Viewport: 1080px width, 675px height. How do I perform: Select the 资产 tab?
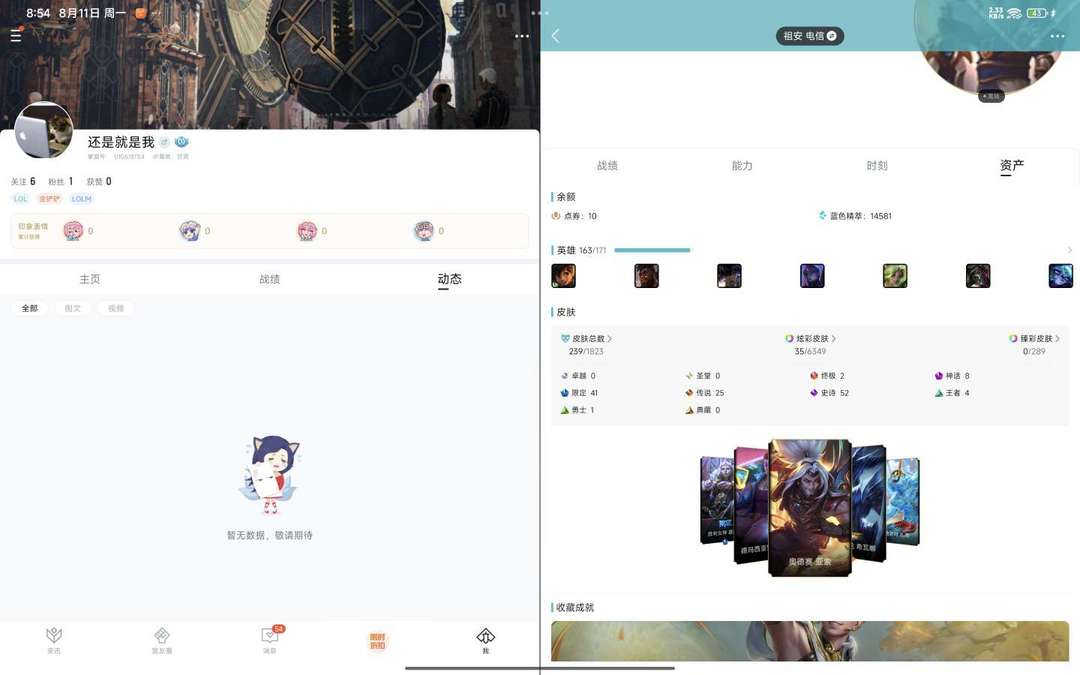(1012, 165)
